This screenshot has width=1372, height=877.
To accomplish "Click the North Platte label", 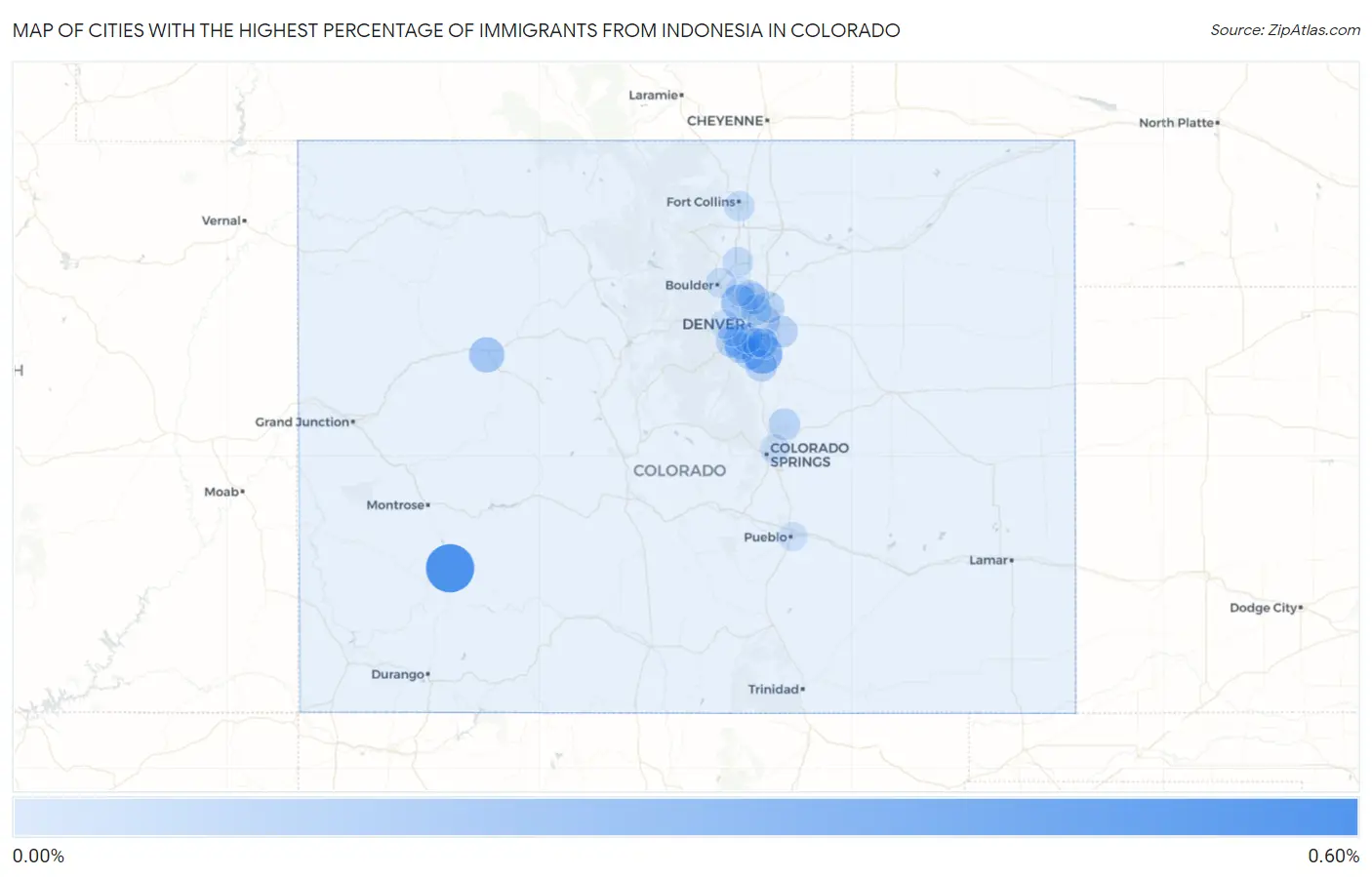I will 1176,123.
